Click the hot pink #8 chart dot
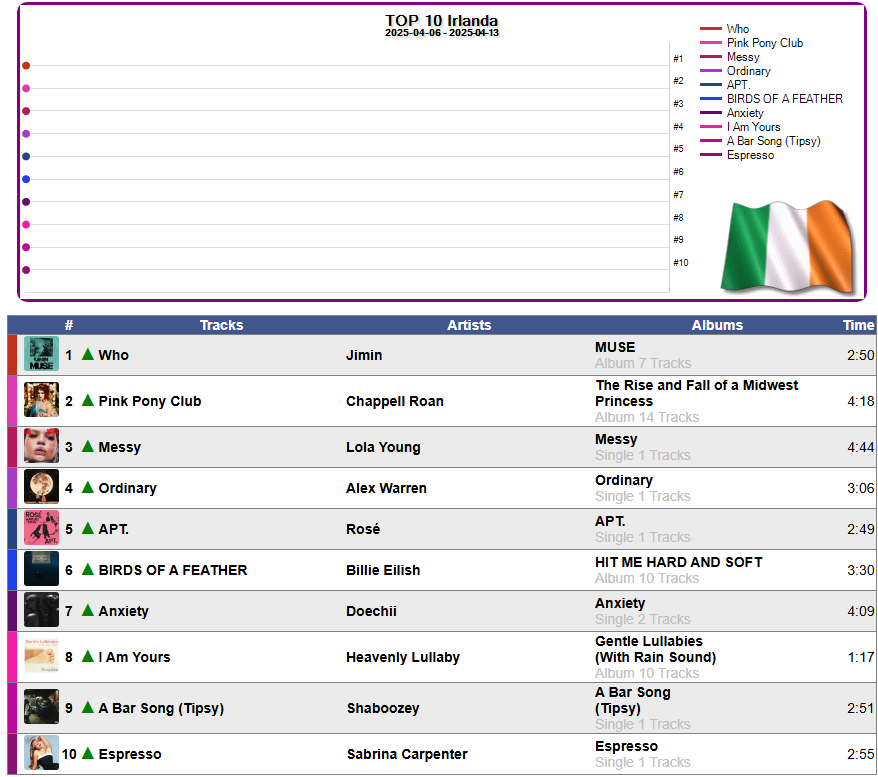Viewport: 878px width, 777px height. click(26, 224)
